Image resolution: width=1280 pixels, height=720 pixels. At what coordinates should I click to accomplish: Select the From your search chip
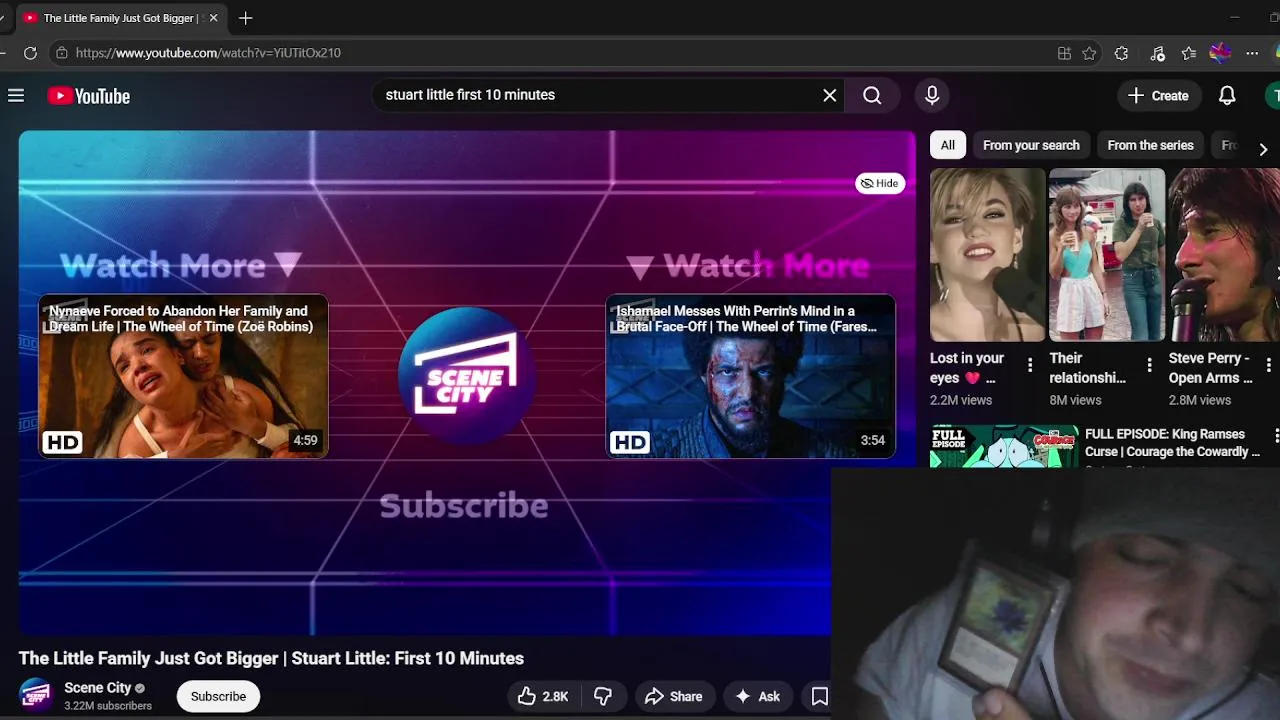pyautogui.click(x=1031, y=145)
